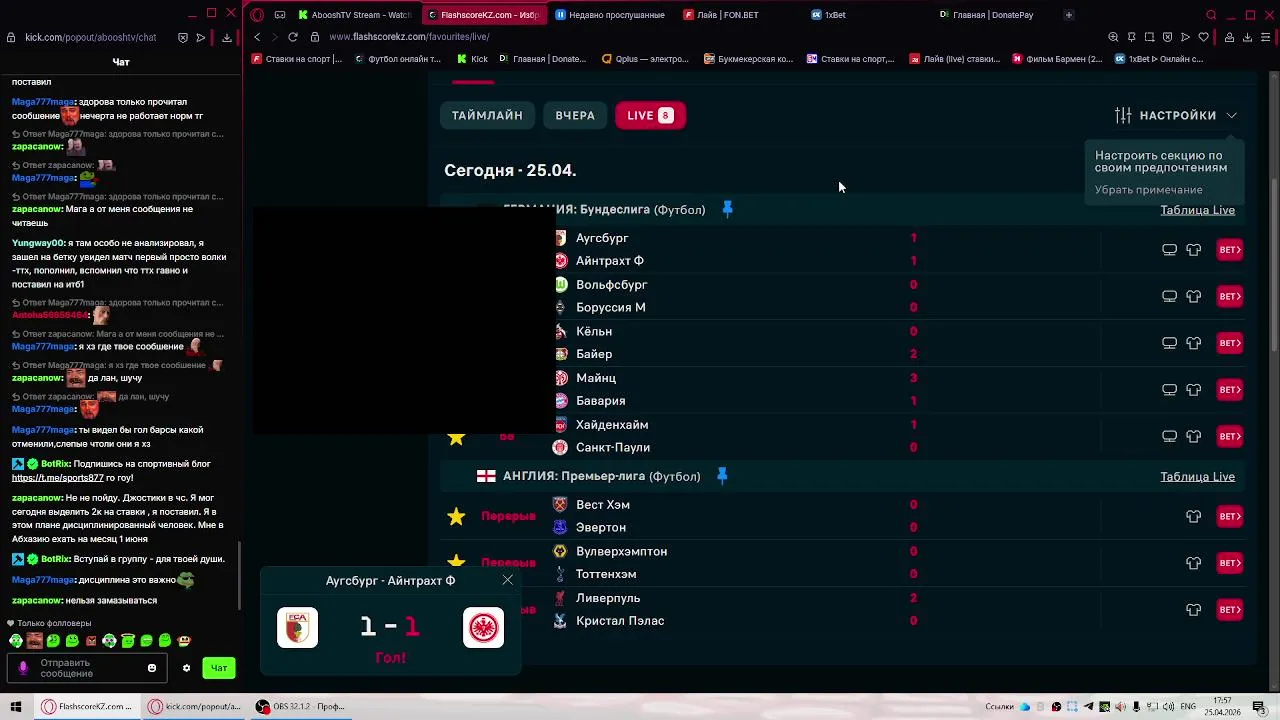Viewport: 1280px width, 720px height.
Task: Open emoji picker in chat input
Action: pos(152,668)
